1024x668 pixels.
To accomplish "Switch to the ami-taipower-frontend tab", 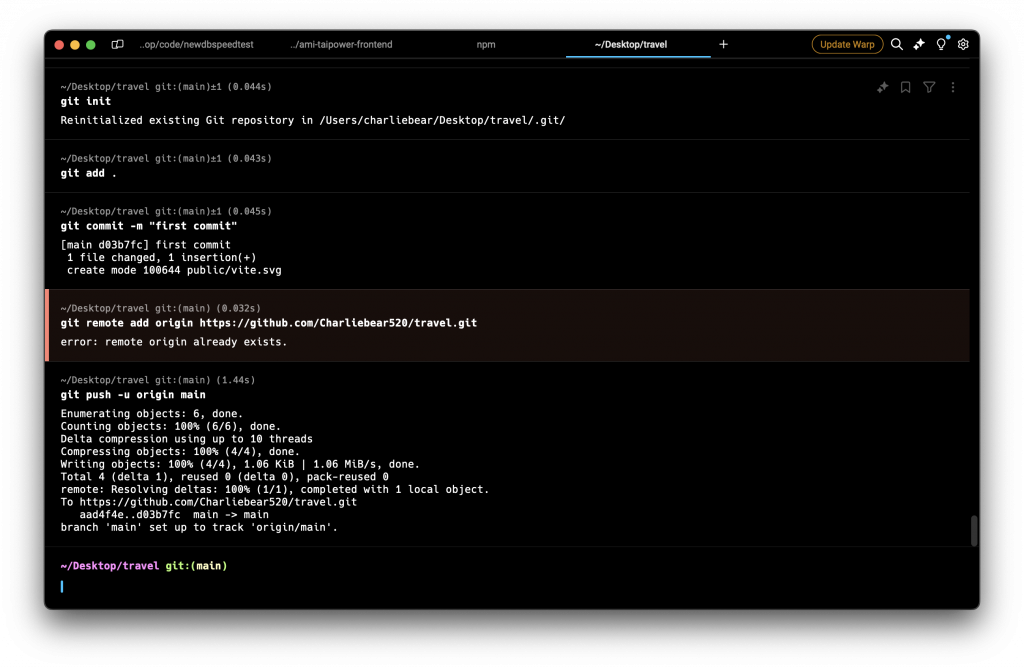I will pyautogui.click(x=342, y=44).
